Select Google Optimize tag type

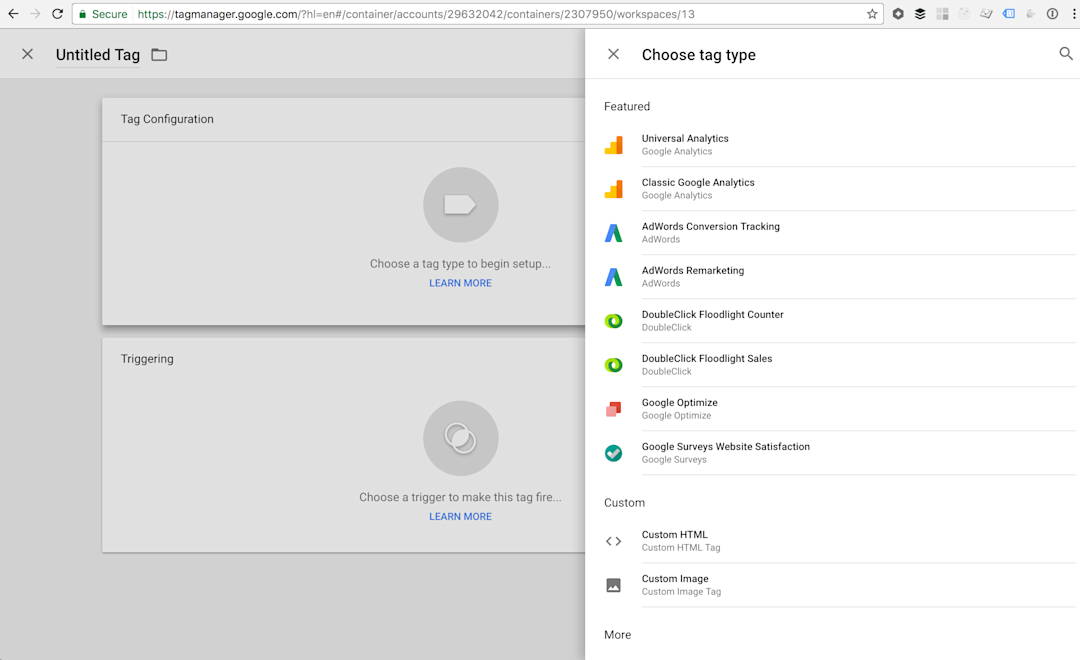pyautogui.click(x=840, y=409)
